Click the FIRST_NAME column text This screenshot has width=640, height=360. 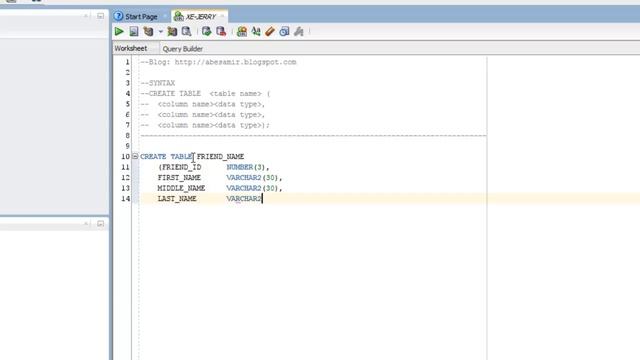179,178
